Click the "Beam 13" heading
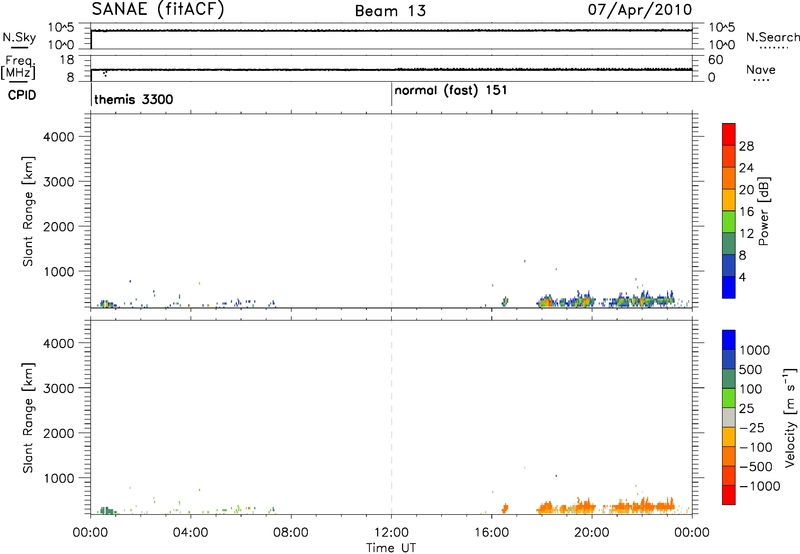 (390, 11)
